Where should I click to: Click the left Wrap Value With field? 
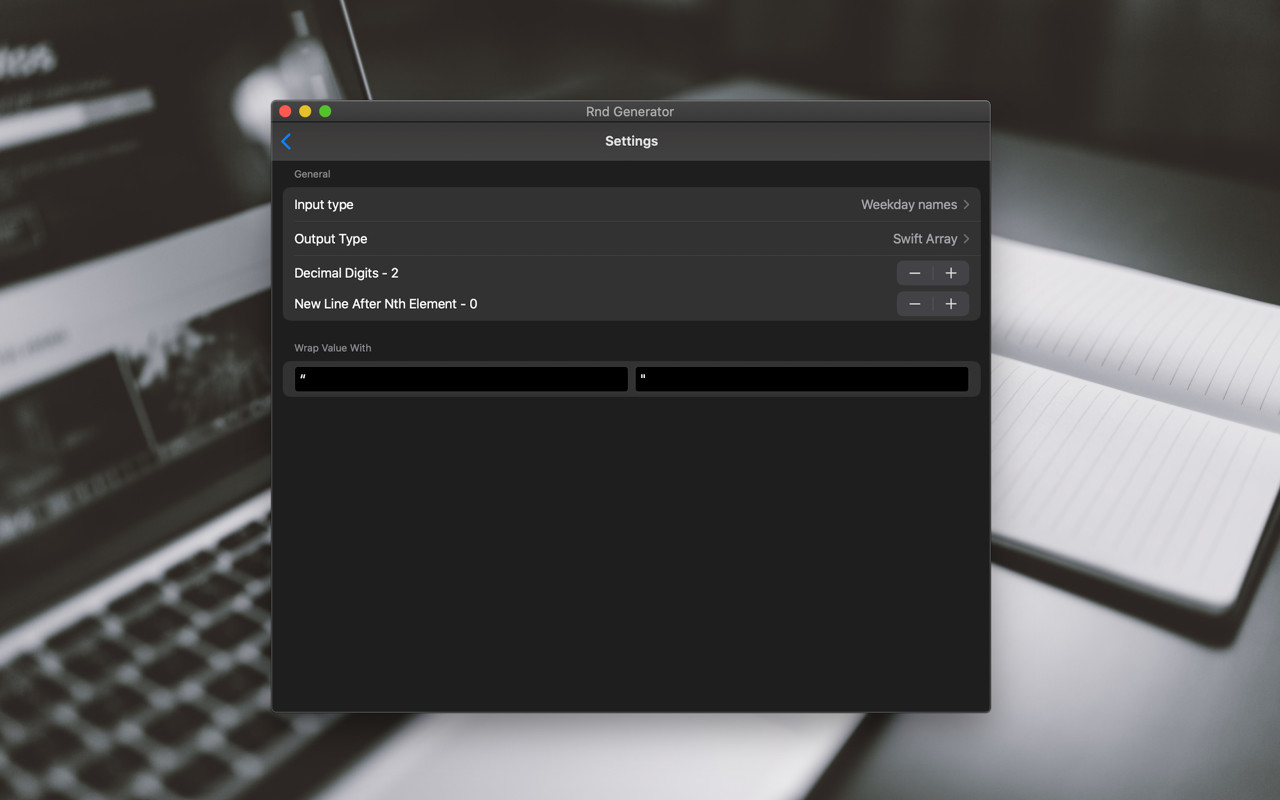coord(461,379)
